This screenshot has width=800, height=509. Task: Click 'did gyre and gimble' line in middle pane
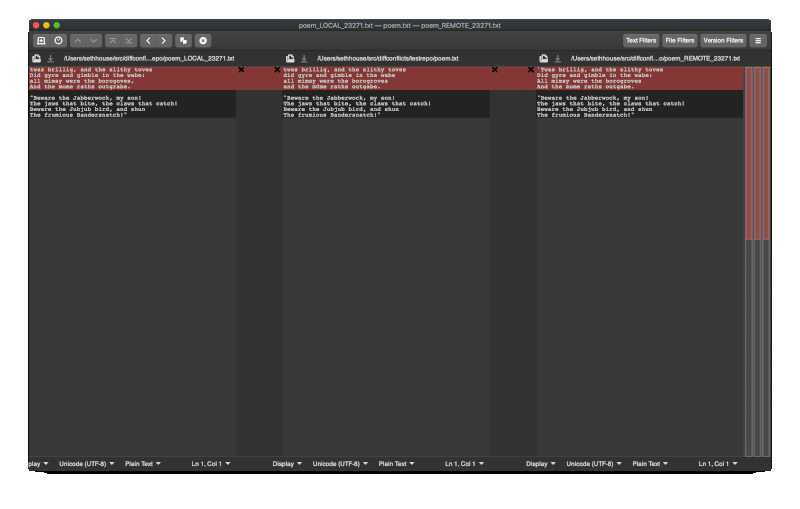click(339, 75)
